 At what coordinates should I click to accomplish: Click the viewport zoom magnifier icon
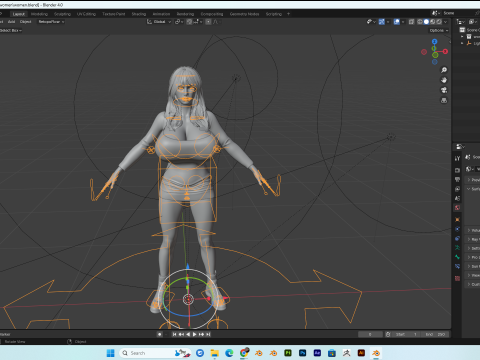[x=444, y=70]
